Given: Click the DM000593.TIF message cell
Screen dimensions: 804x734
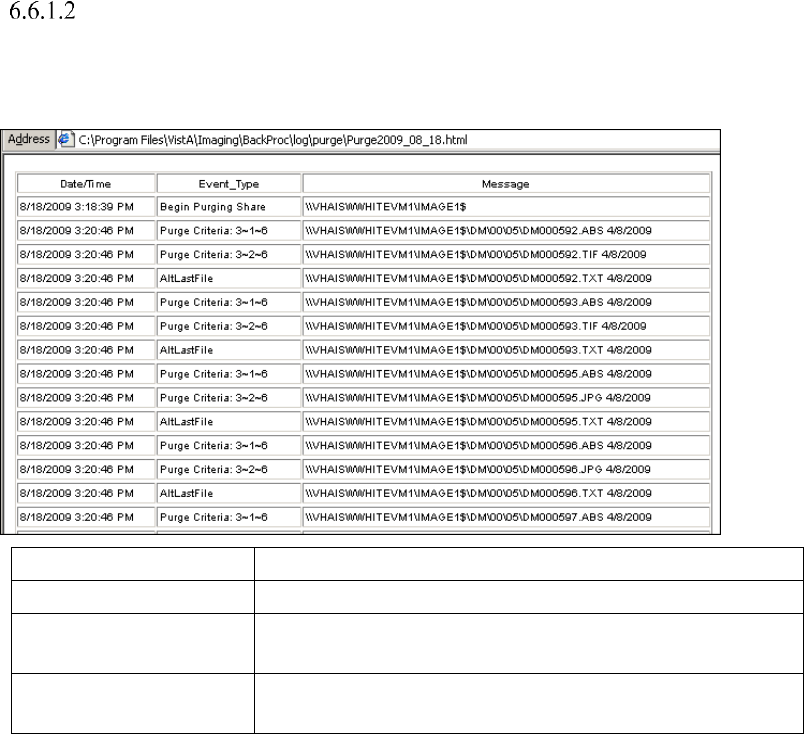Looking at the screenshot, I should pos(506,326).
